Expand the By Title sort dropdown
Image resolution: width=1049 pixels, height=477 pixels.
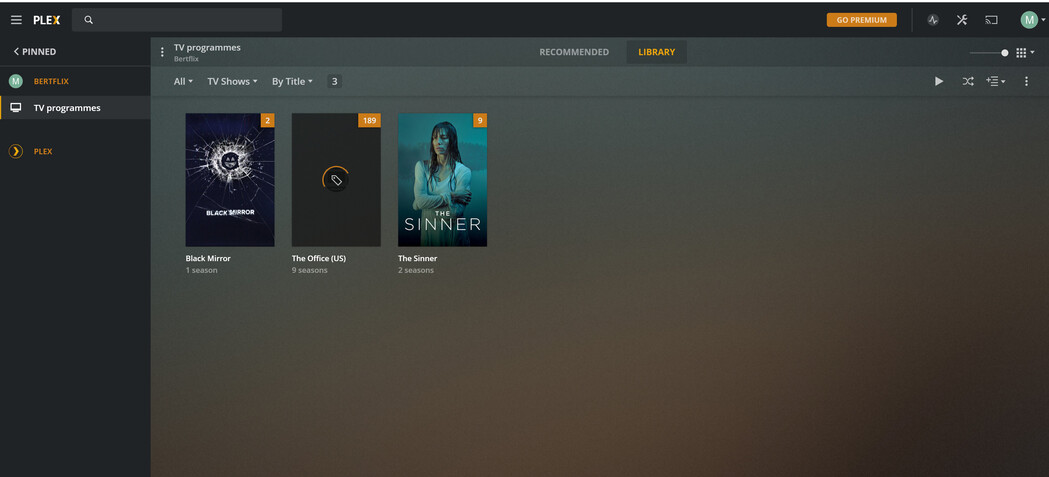pyautogui.click(x=292, y=82)
